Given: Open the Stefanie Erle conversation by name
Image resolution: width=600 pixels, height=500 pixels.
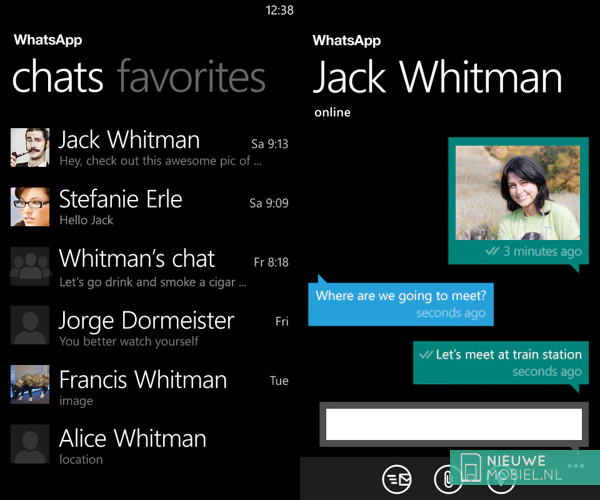Looking at the screenshot, I should point(121,199).
